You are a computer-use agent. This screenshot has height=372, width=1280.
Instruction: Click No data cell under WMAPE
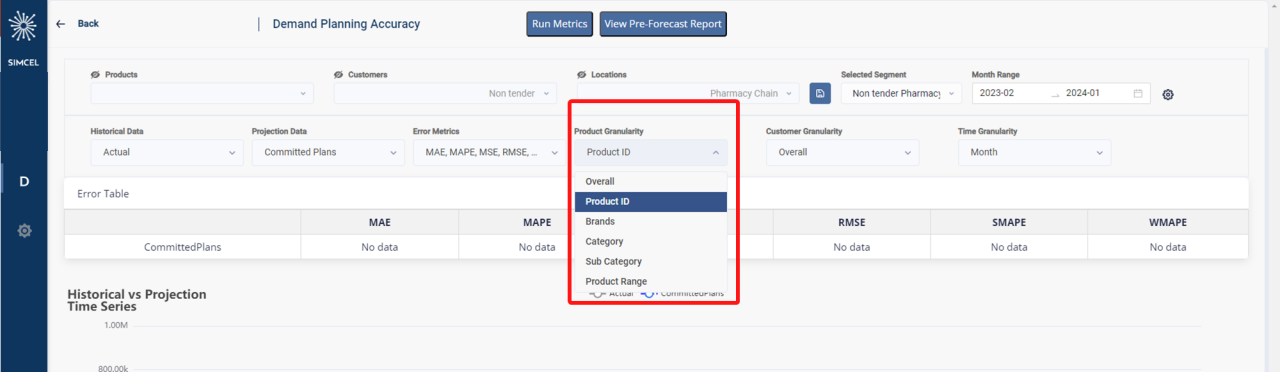coord(1168,247)
